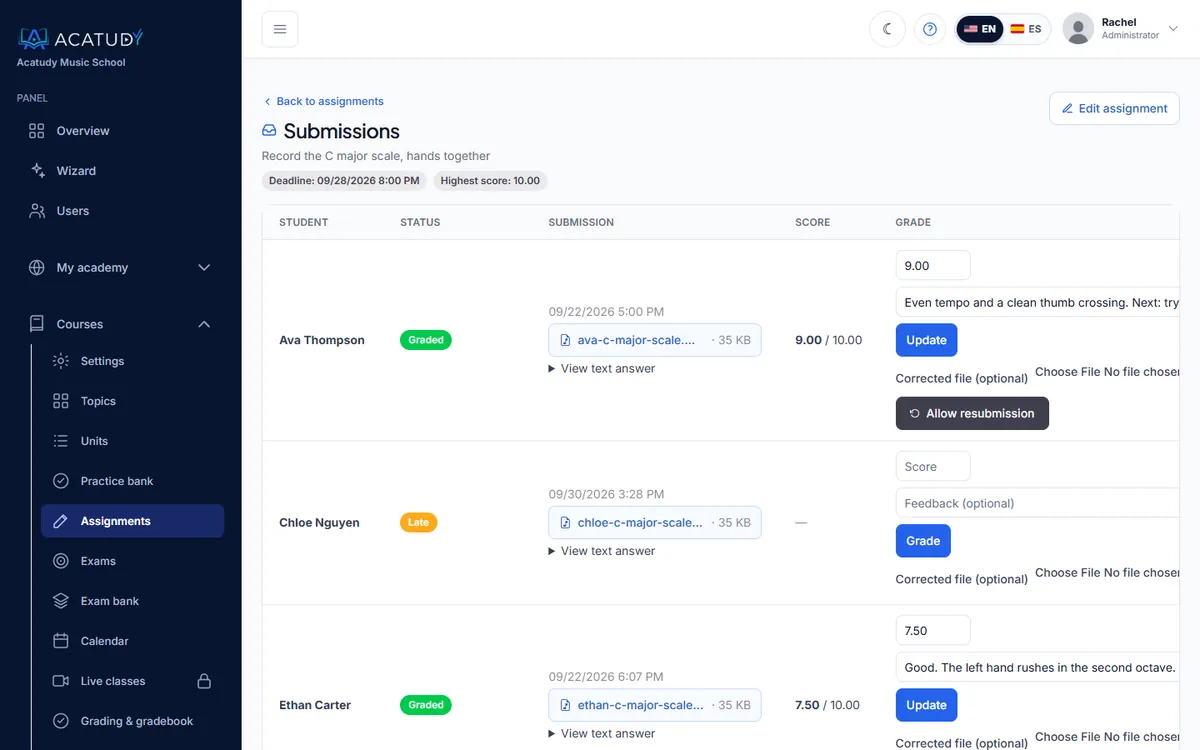Switch language to ES
1200x750 pixels.
coord(1026,29)
